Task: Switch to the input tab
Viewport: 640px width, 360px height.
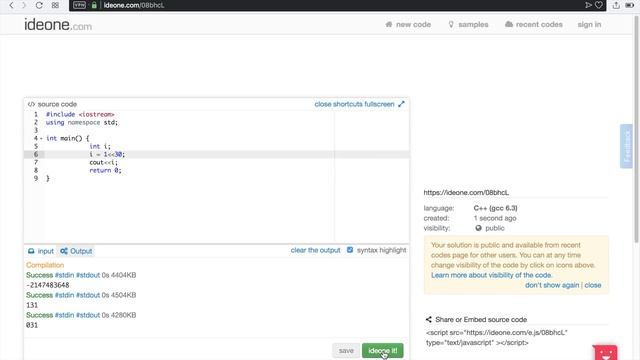Action: (41, 251)
